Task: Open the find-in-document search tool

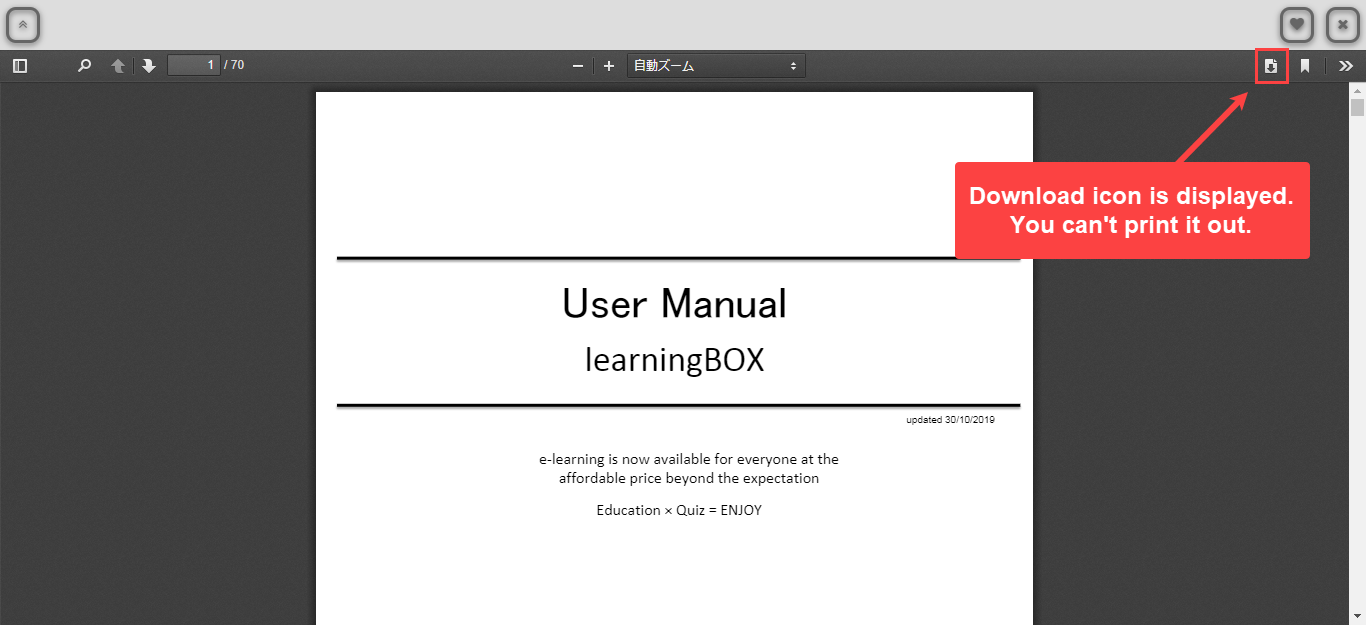Action: click(x=85, y=66)
